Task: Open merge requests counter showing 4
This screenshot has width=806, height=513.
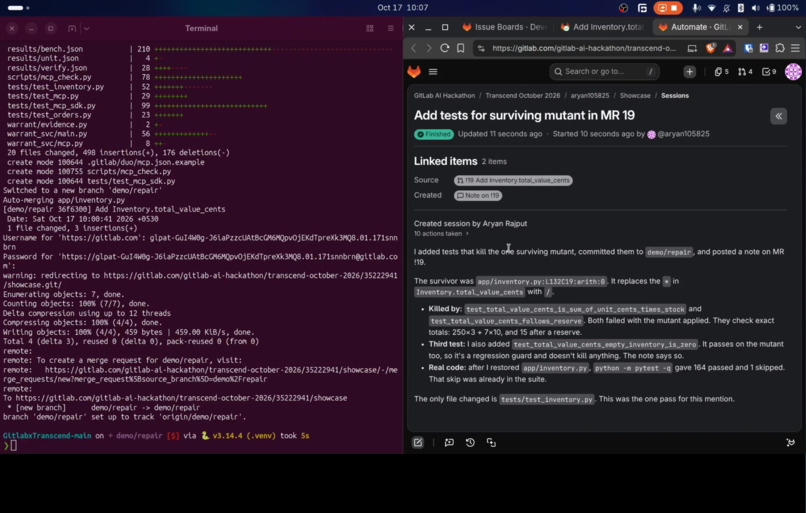Action: tap(745, 71)
